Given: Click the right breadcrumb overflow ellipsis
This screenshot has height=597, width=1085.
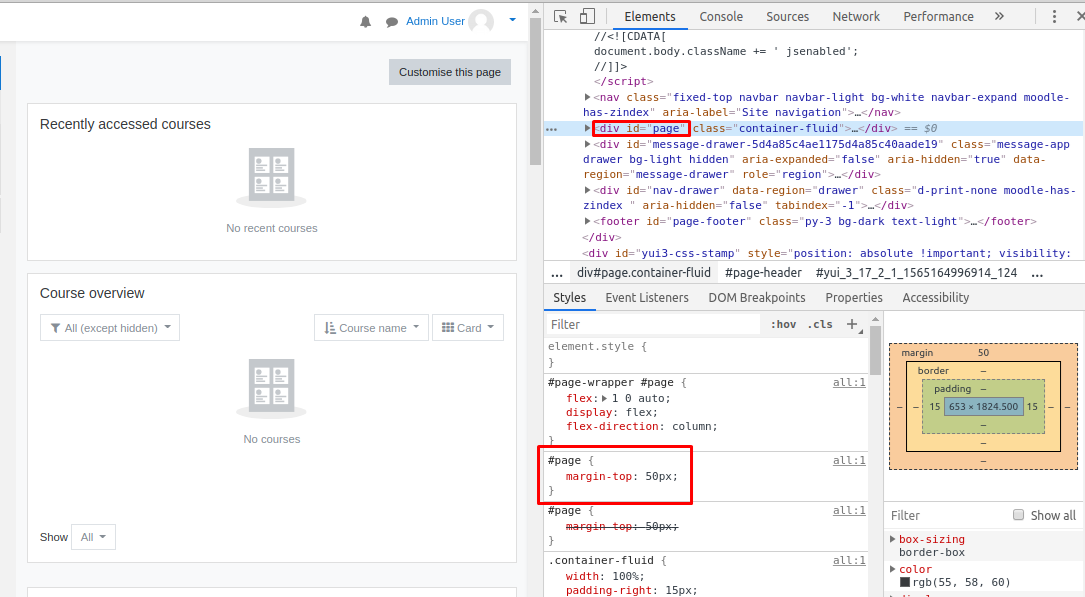Looking at the screenshot, I should point(1037,274).
